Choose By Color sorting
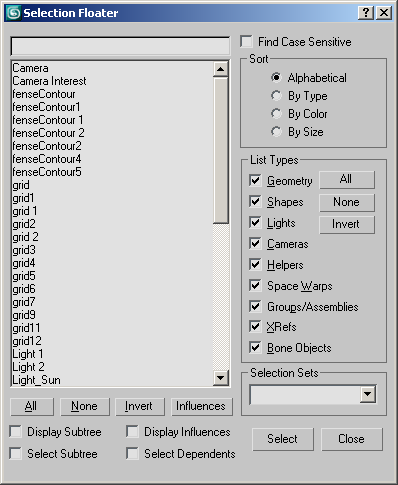 [x=276, y=114]
